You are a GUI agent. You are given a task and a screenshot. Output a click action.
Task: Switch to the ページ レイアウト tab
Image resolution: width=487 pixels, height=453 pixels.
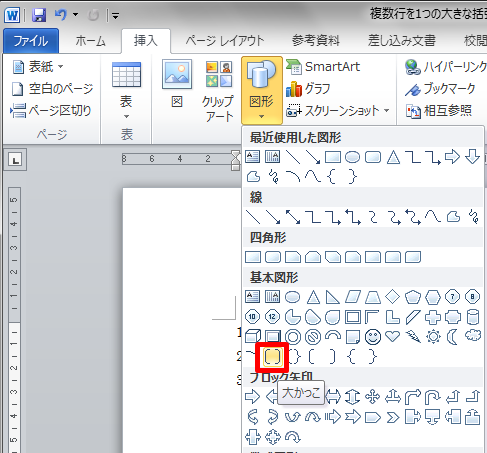click(225, 41)
